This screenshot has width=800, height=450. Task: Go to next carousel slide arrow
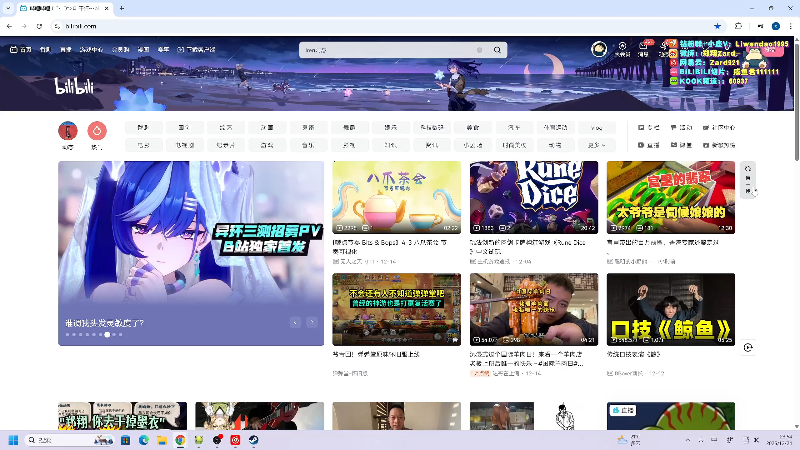pos(312,322)
